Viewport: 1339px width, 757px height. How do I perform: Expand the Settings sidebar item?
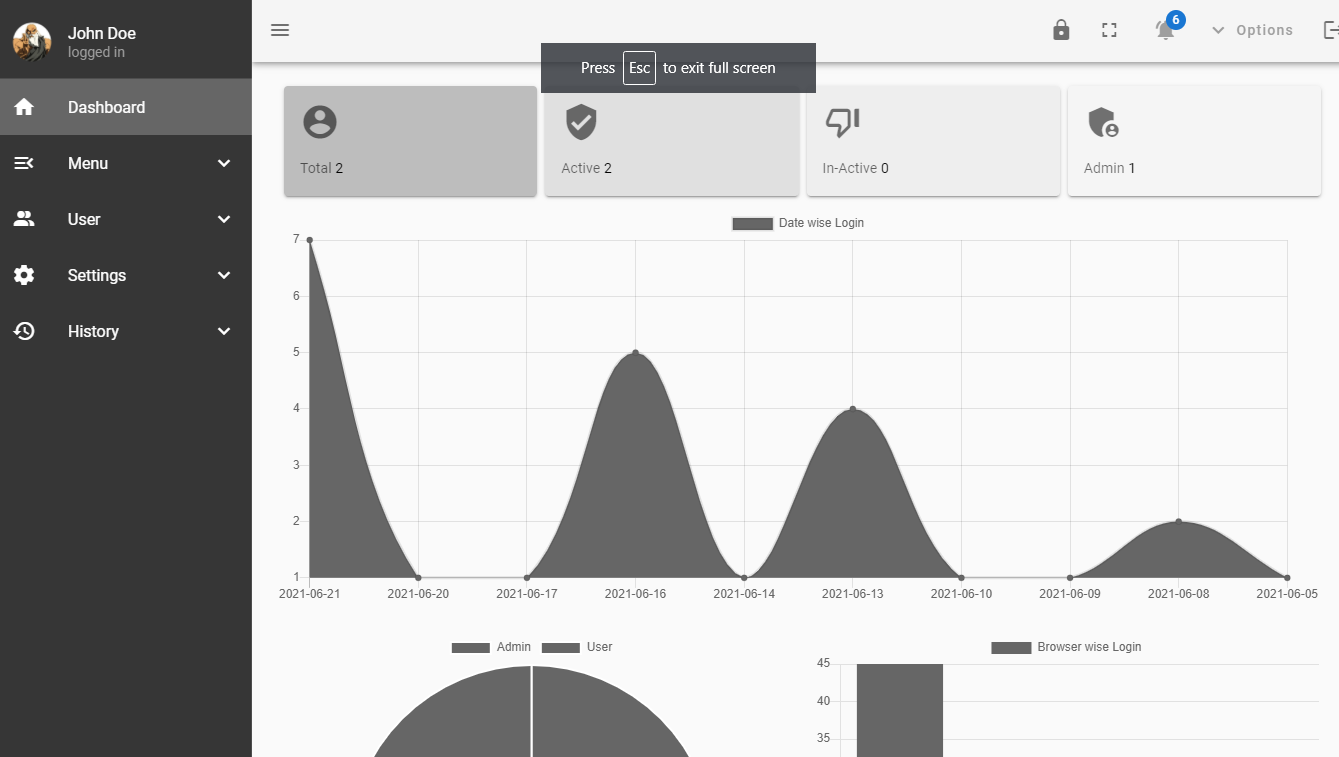click(x=126, y=275)
